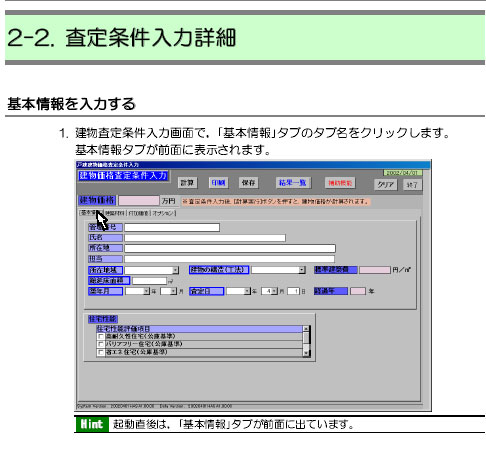Click the 終了 exit button

412,185
